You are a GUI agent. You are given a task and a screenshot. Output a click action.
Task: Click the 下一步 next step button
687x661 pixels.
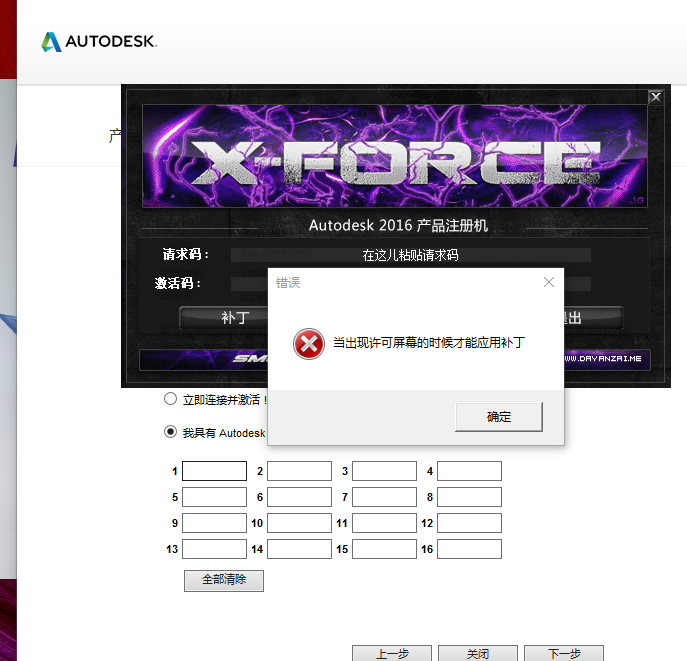pos(564,653)
